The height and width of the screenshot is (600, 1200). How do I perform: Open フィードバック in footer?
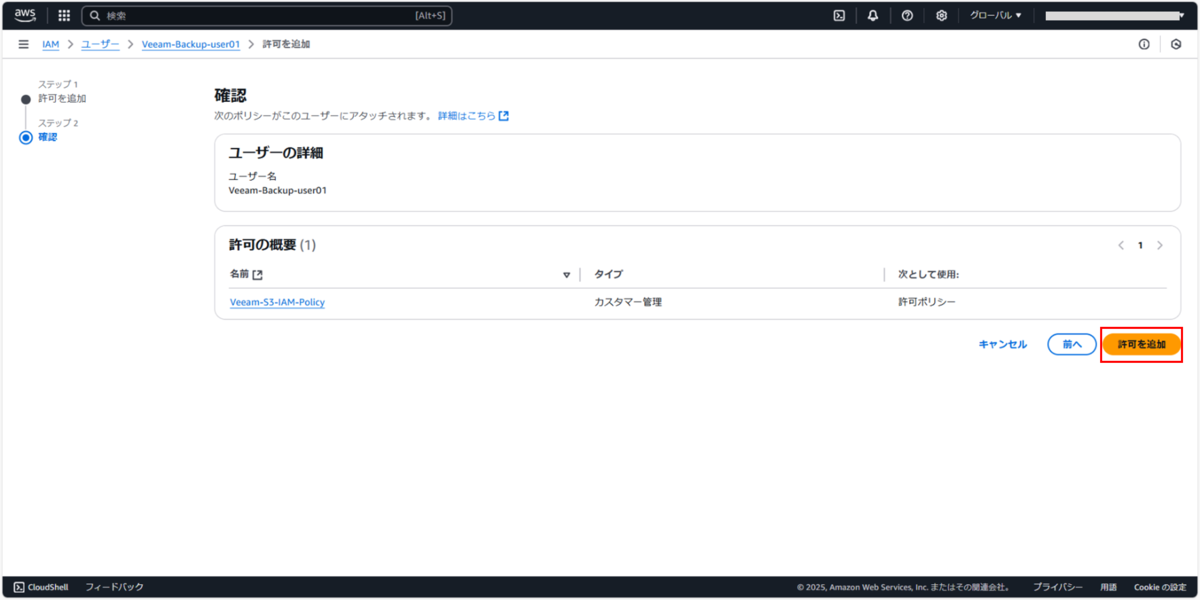click(114, 587)
